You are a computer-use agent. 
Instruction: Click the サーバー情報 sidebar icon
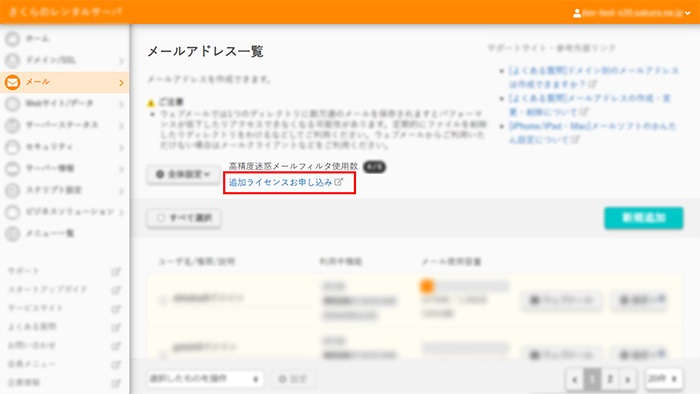pos(12,169)
